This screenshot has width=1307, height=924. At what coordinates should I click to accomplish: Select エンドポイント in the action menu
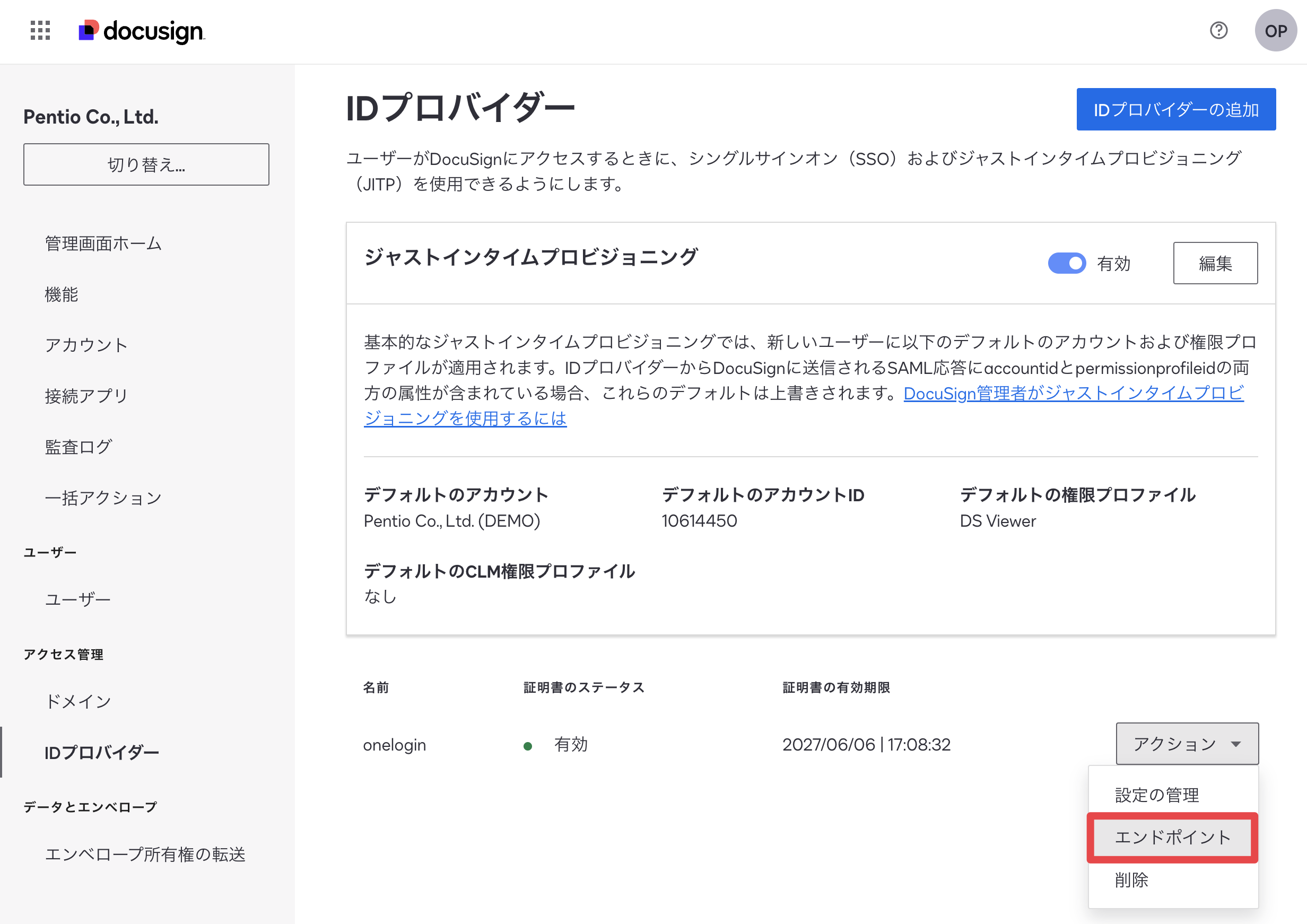1173,837
